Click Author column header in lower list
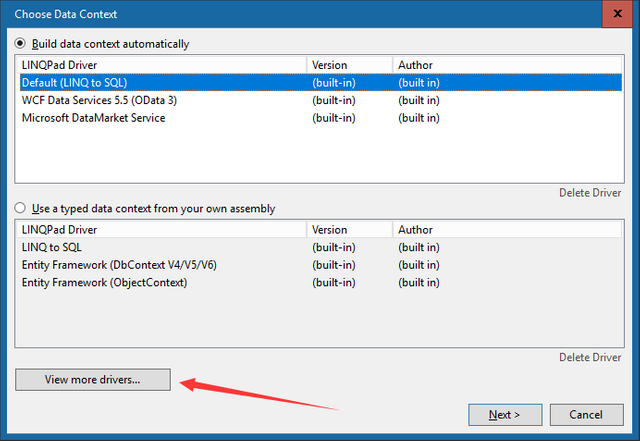640x441 pixels. [507, 229]
